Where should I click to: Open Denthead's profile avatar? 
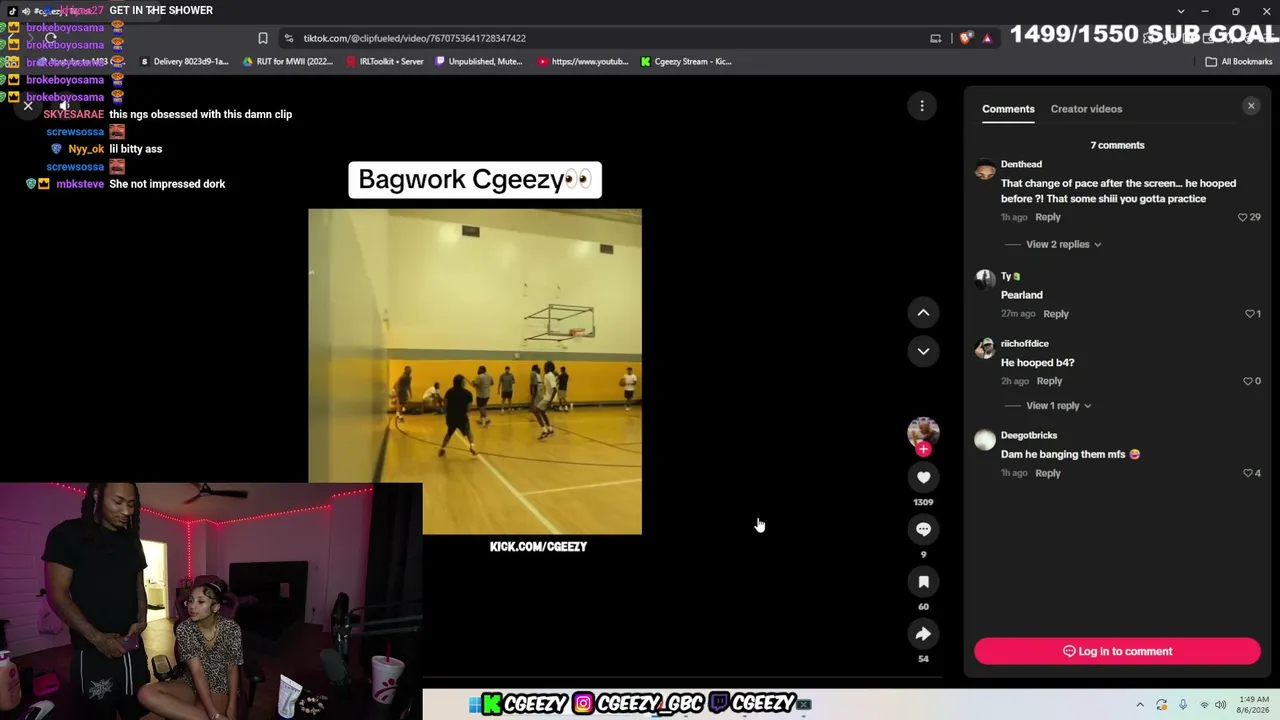pyautogui.click(x=985, y=169)
